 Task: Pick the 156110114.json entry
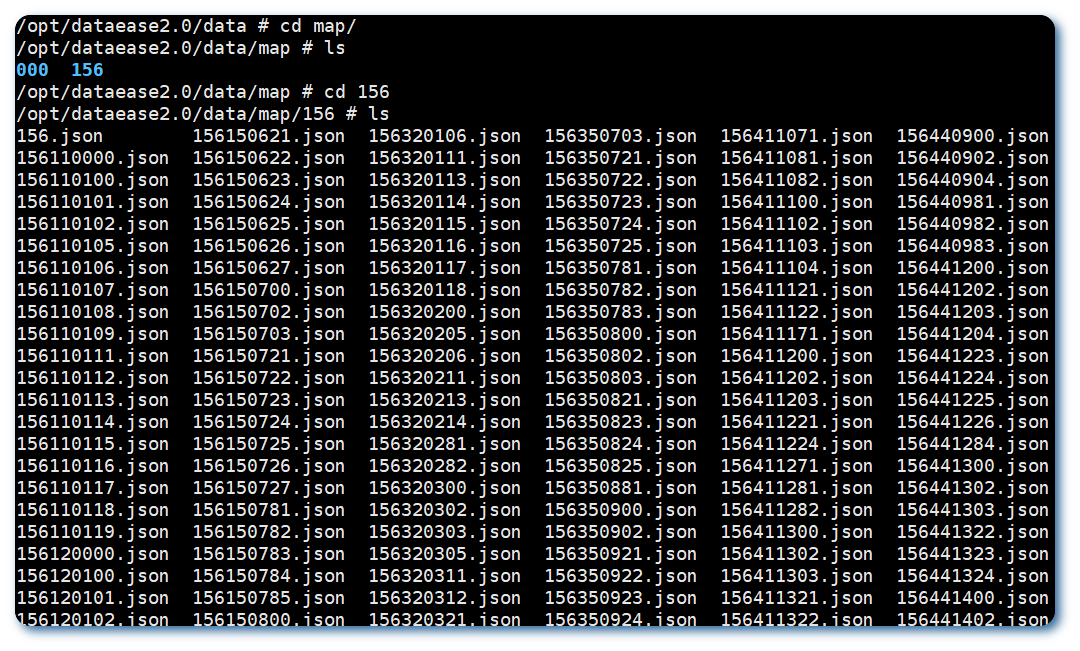[93, 423]
